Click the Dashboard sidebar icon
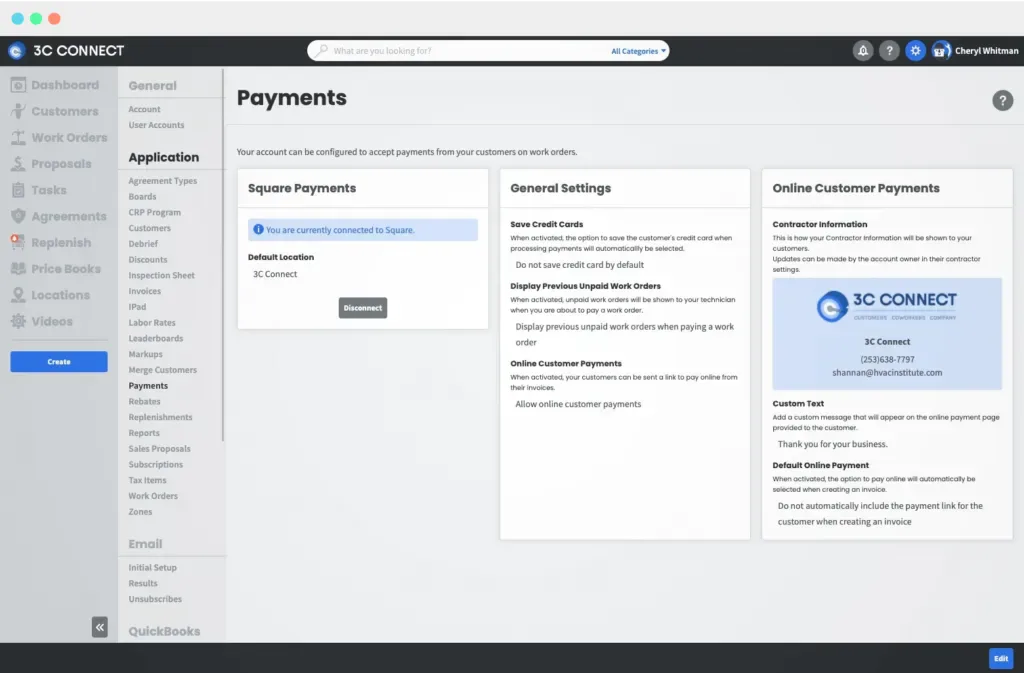Viewport: 1024px width, 673px height. coord(18,85)
